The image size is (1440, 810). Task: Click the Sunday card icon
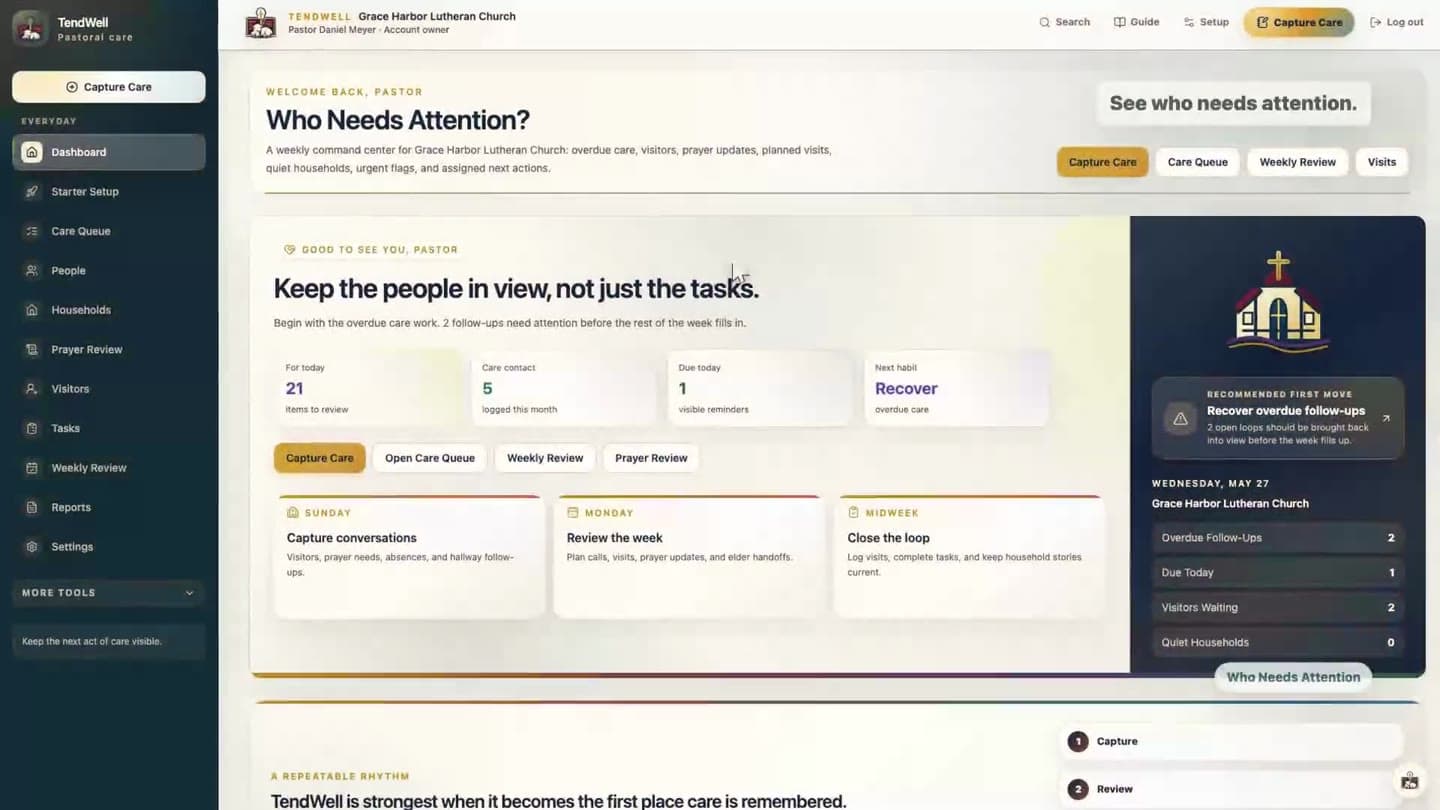[293, 512]
